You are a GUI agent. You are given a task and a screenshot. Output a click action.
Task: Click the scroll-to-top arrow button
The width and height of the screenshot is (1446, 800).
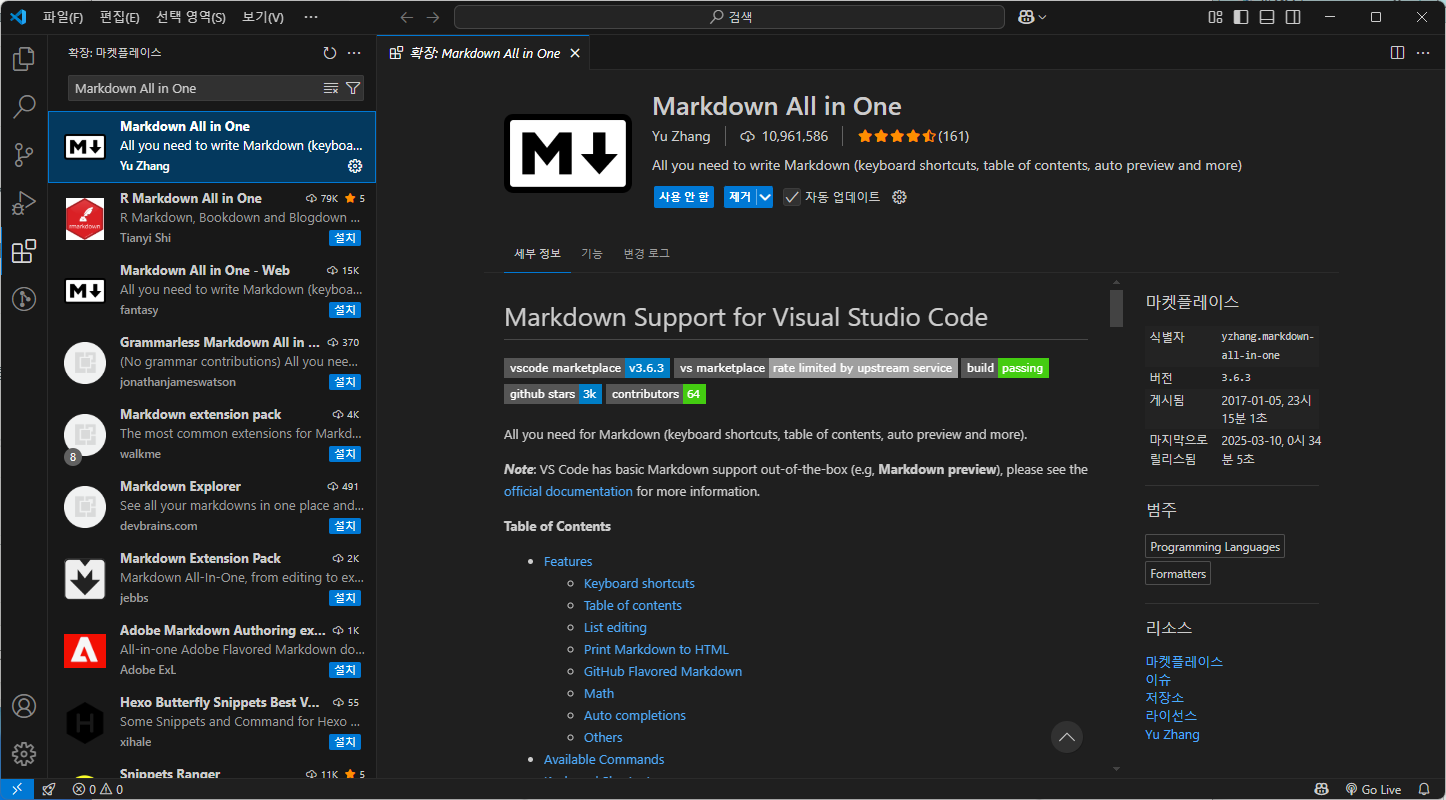pyautogui.click(x=1067, y=737)
